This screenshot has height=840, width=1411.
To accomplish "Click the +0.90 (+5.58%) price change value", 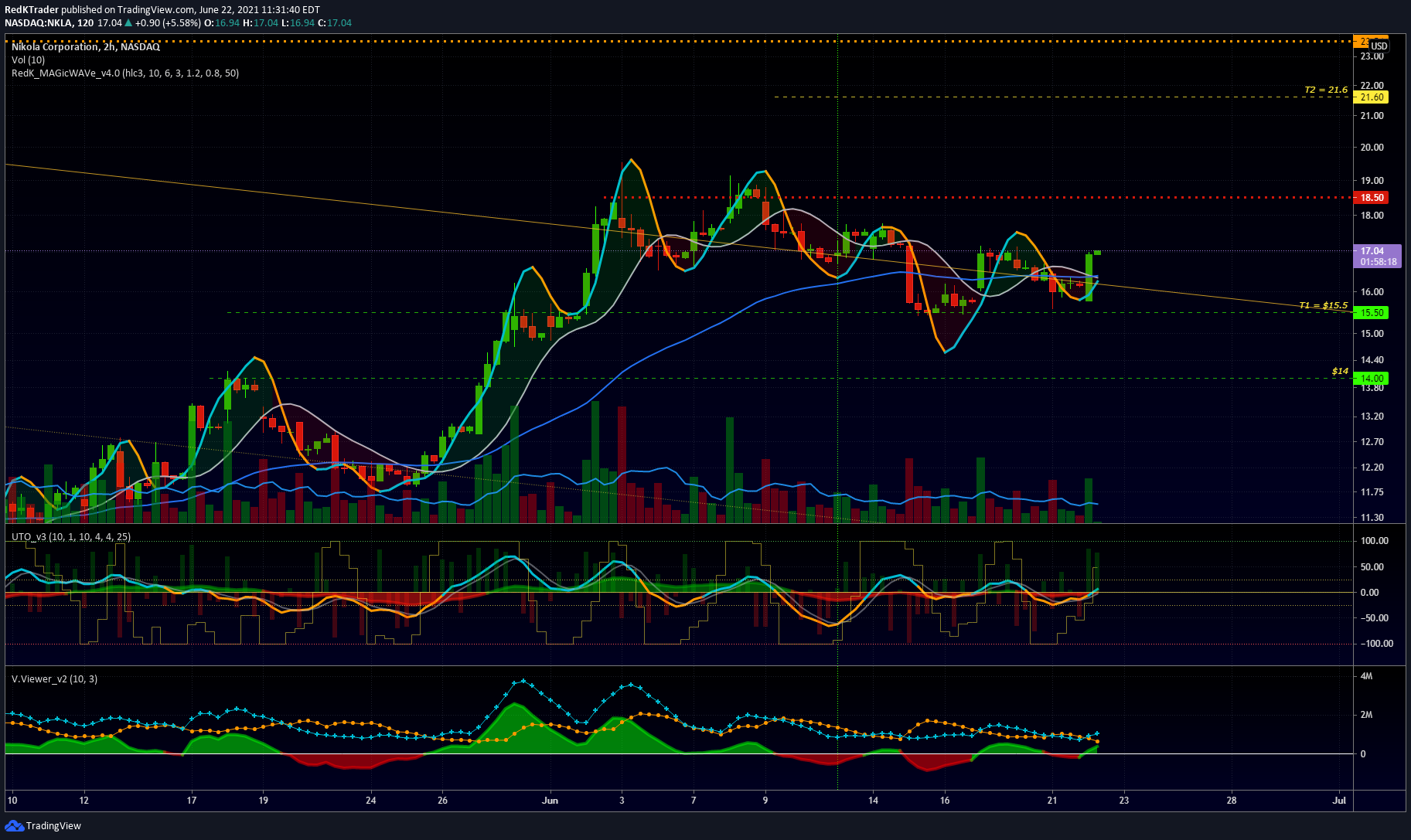I will 169,22.
